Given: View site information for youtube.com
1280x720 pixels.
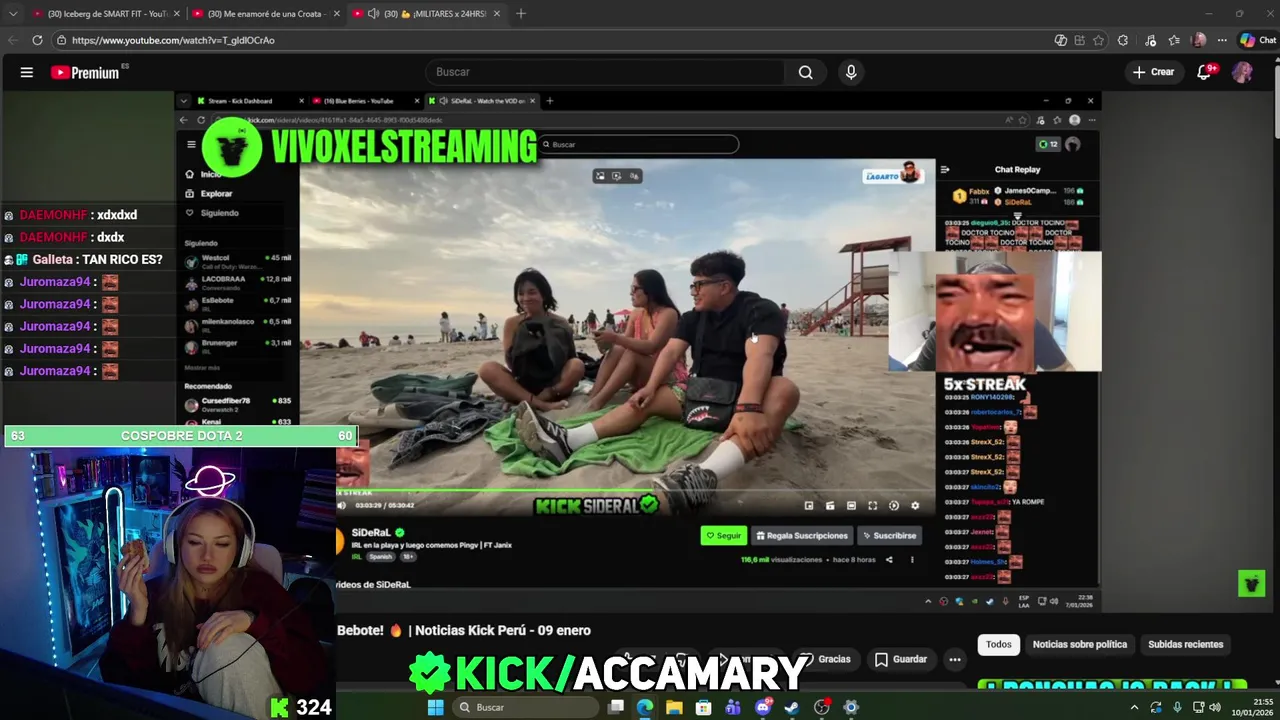Looking at the screenshot, I should pyautogui.click(x=61, y=40).
